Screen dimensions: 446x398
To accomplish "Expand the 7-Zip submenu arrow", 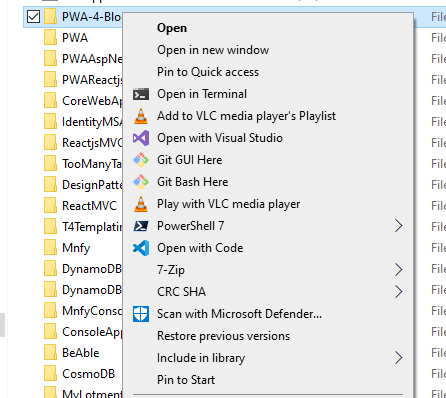I will 399,270.
